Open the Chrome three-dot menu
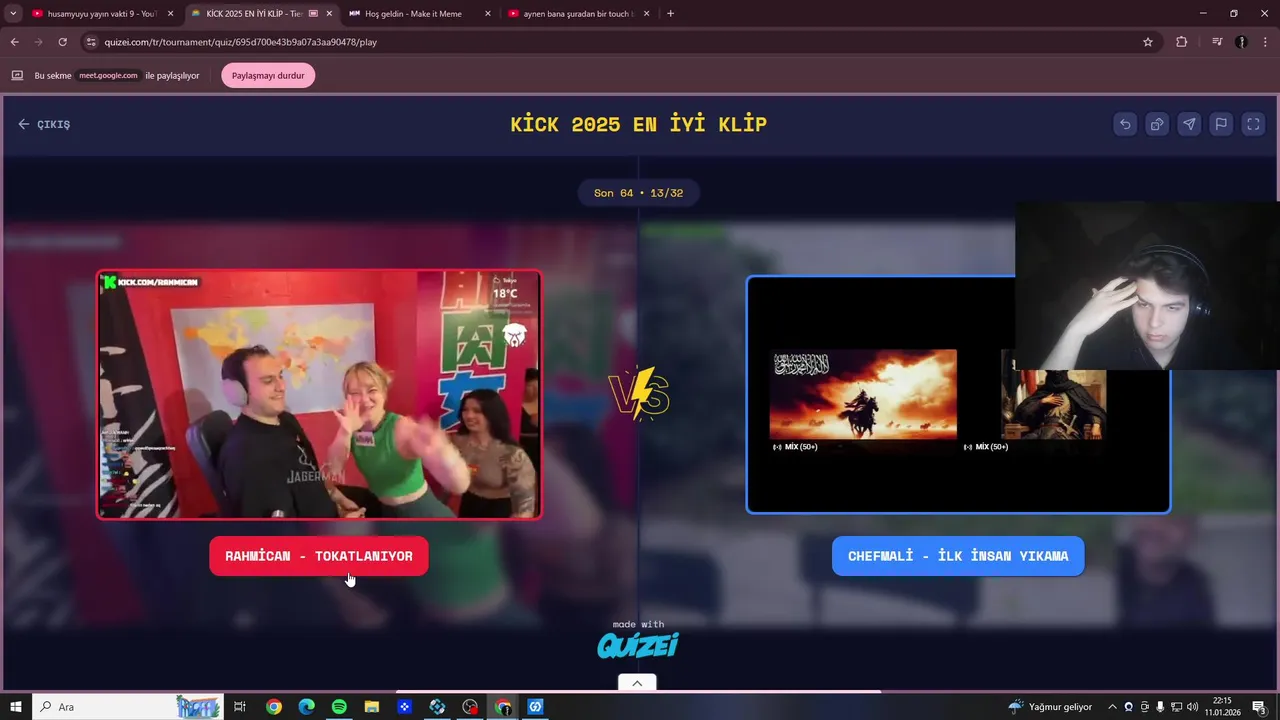 coord(1265,42)
